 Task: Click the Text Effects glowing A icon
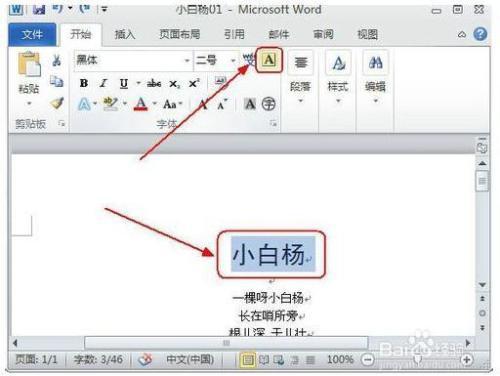click(84, 104)
